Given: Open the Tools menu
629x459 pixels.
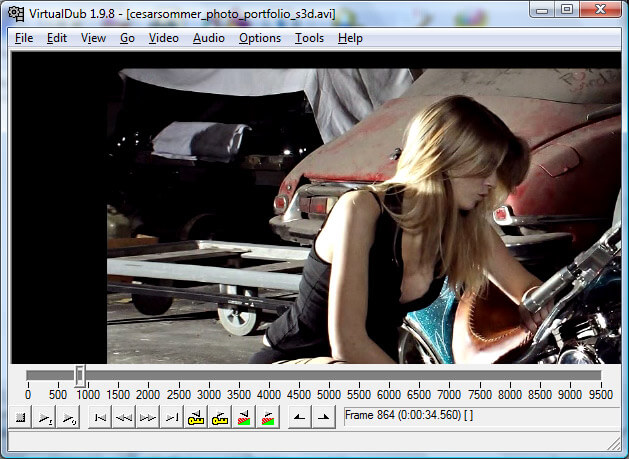Looking at the screenshot, I should pyautogui.click(x=309, y=38).
